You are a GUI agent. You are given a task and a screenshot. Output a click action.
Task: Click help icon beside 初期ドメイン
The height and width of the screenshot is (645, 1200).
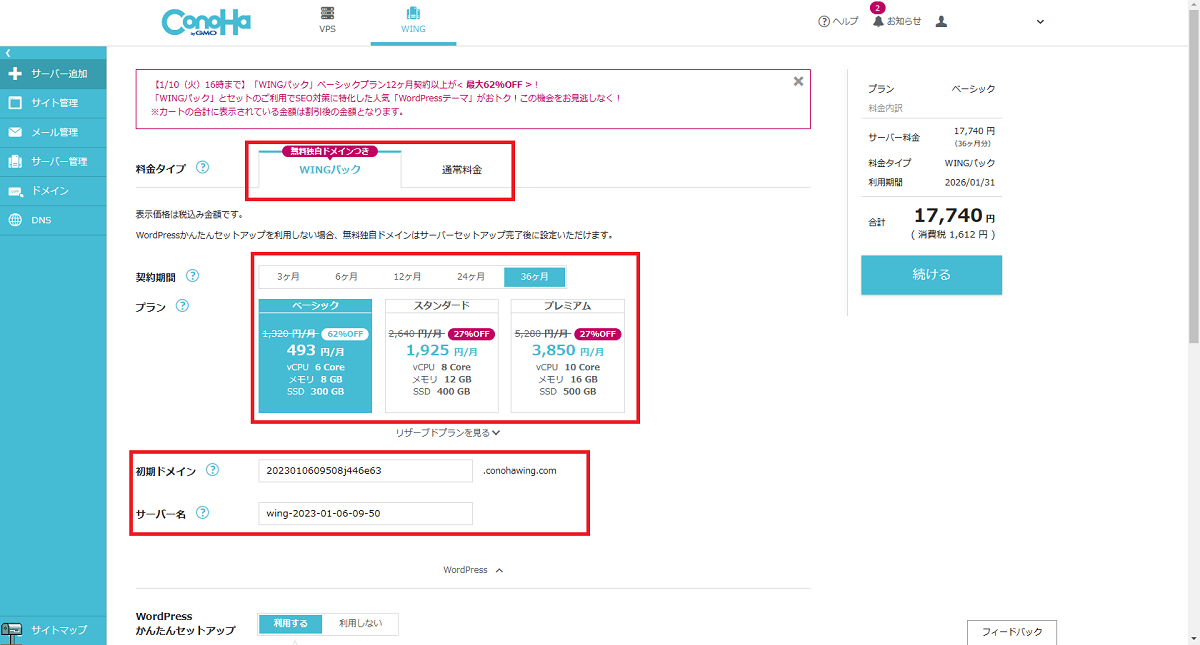(212, 470)
